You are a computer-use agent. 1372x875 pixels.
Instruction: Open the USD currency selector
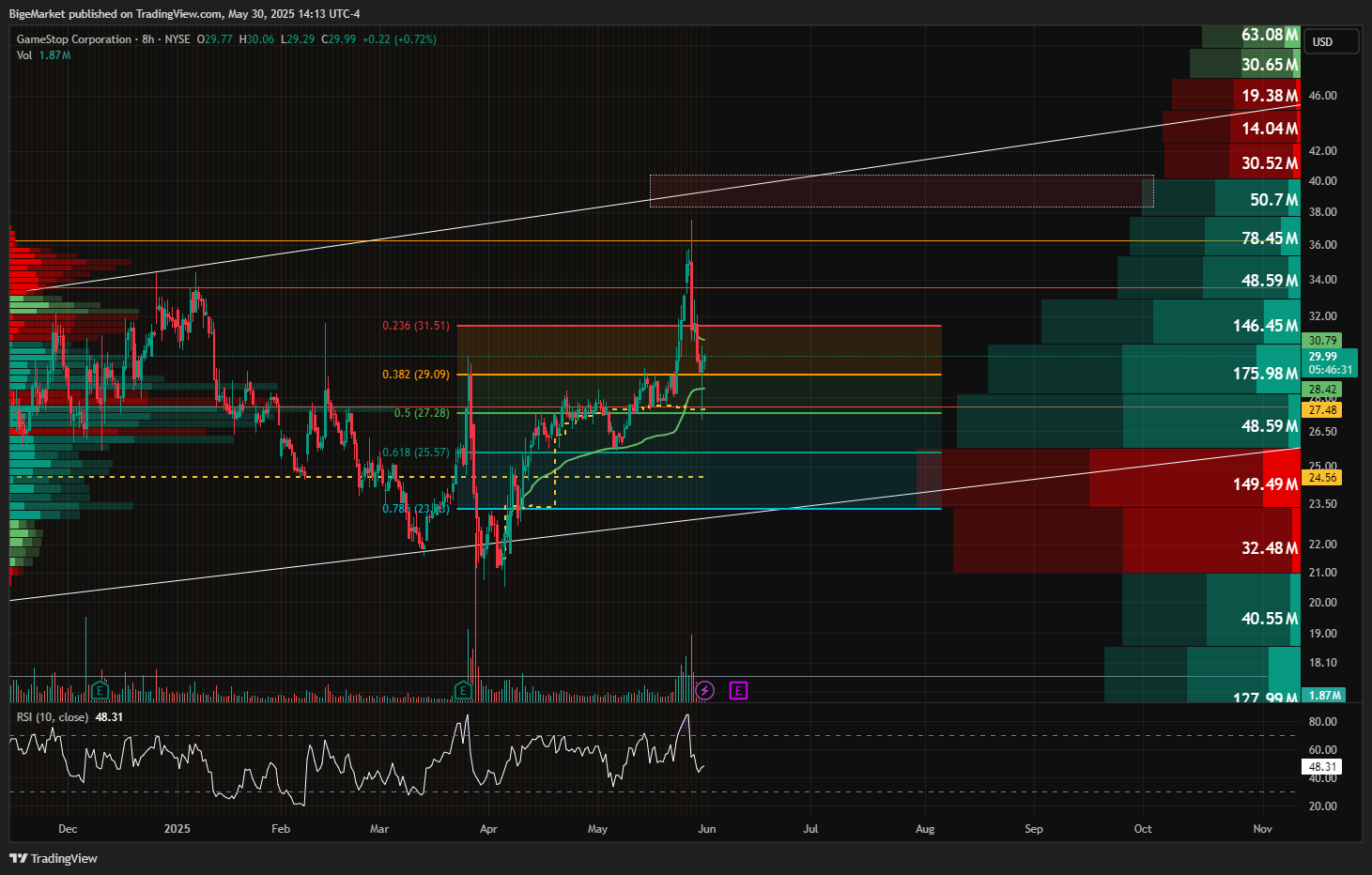point(1331,41)
